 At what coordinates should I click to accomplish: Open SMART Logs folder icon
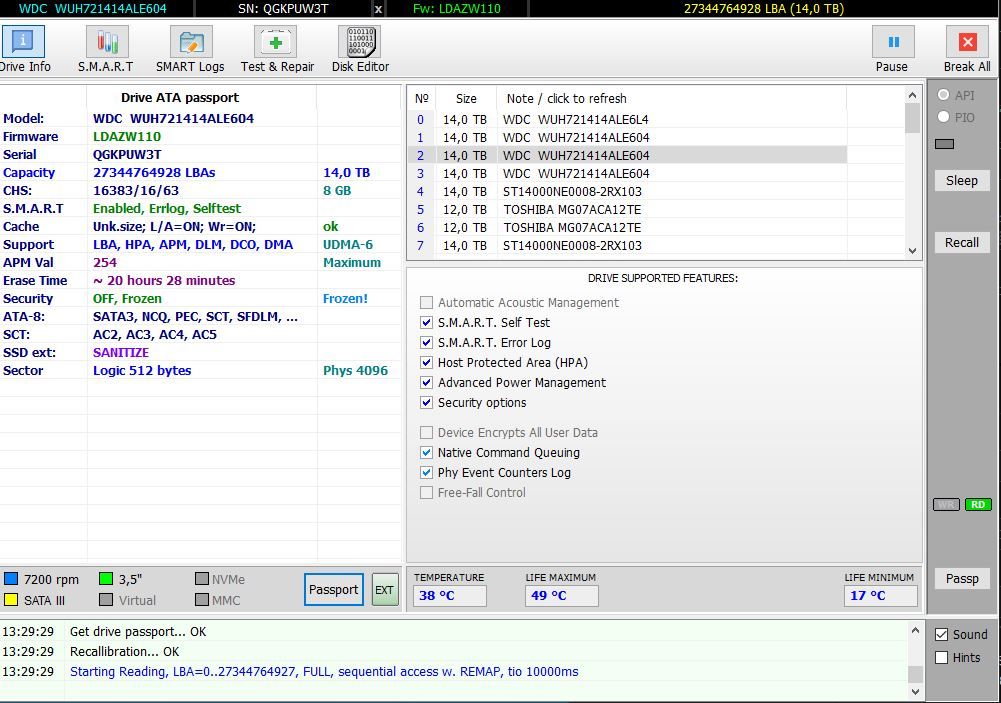(x=190, y=42)
